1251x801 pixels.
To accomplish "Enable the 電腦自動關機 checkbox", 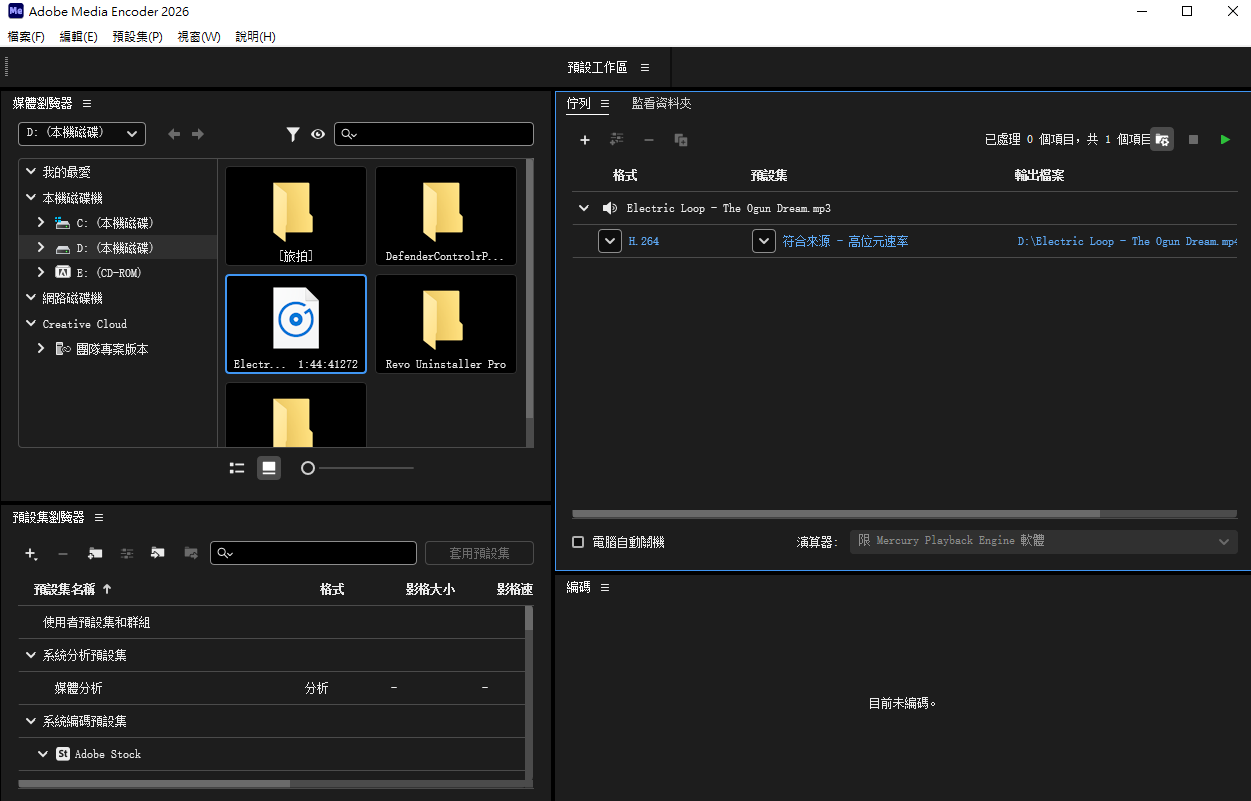I will click(578, 542).
